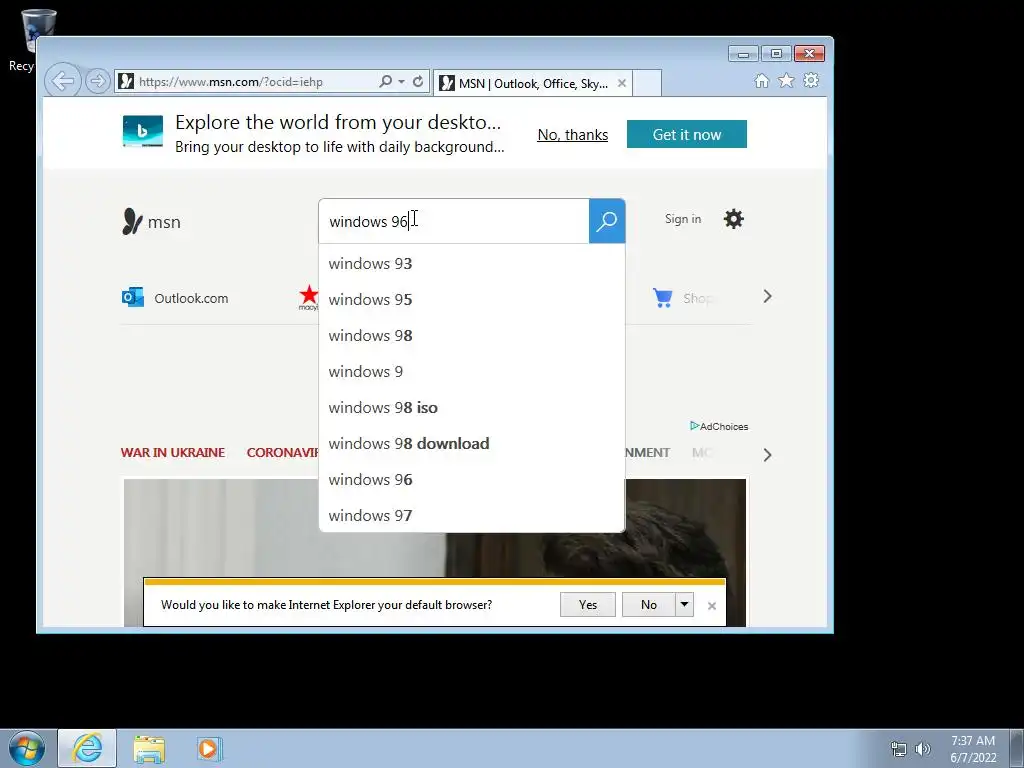Dismiss the default browser notification bar

(x=712, y=606)
